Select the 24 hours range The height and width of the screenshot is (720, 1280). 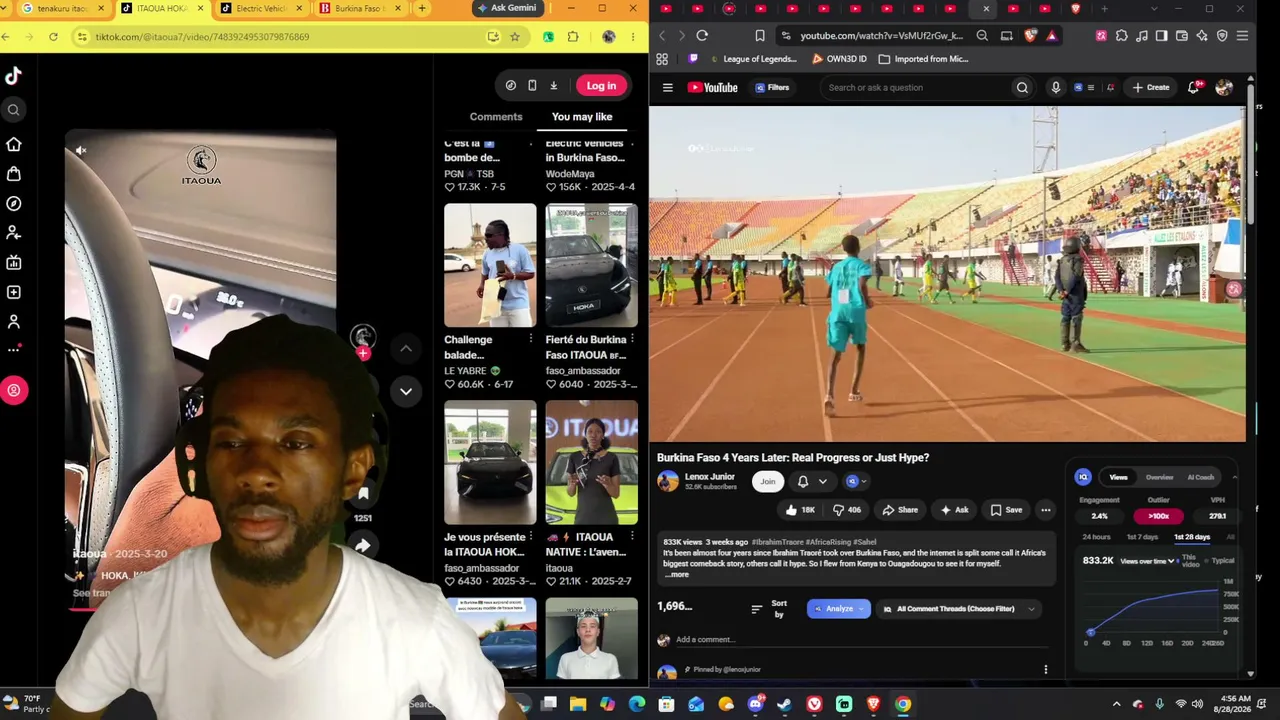pos(1096,538)
